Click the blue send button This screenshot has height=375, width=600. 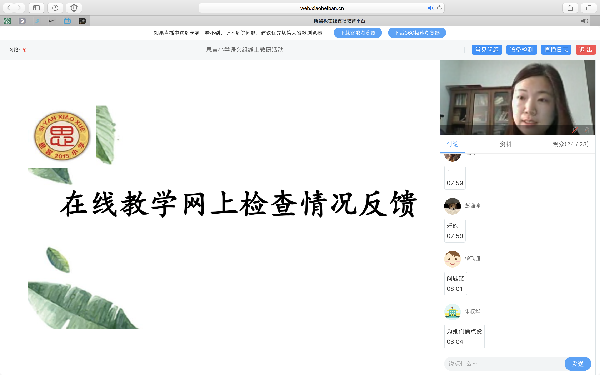(x=578, y=364)
